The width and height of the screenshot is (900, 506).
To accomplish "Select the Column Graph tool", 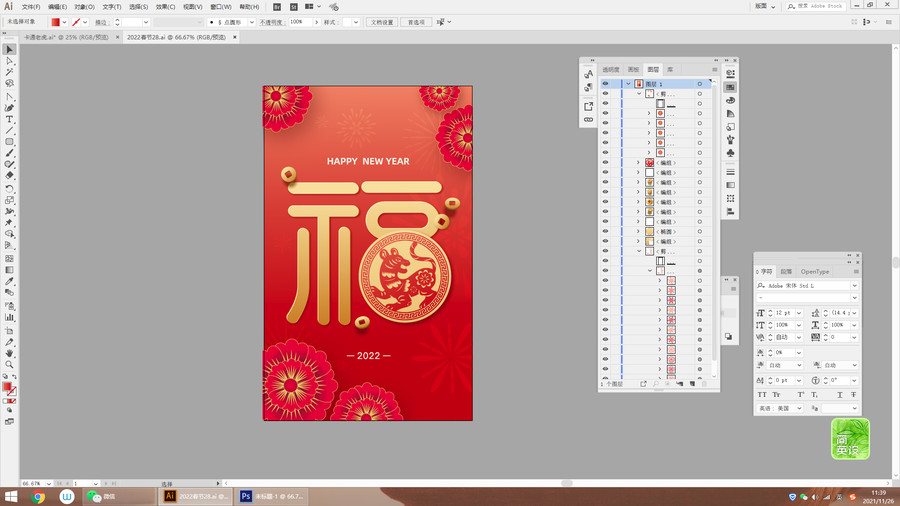I will (x=9, y=317).
